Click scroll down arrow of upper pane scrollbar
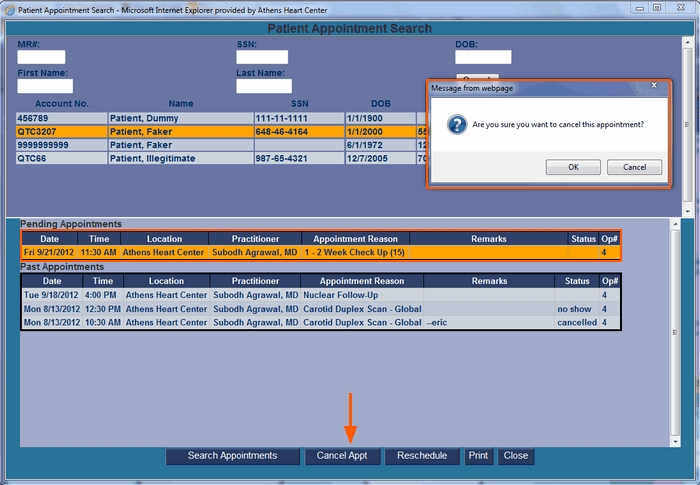This screenshot has width=700, height=485. click(x=688, y=211)
